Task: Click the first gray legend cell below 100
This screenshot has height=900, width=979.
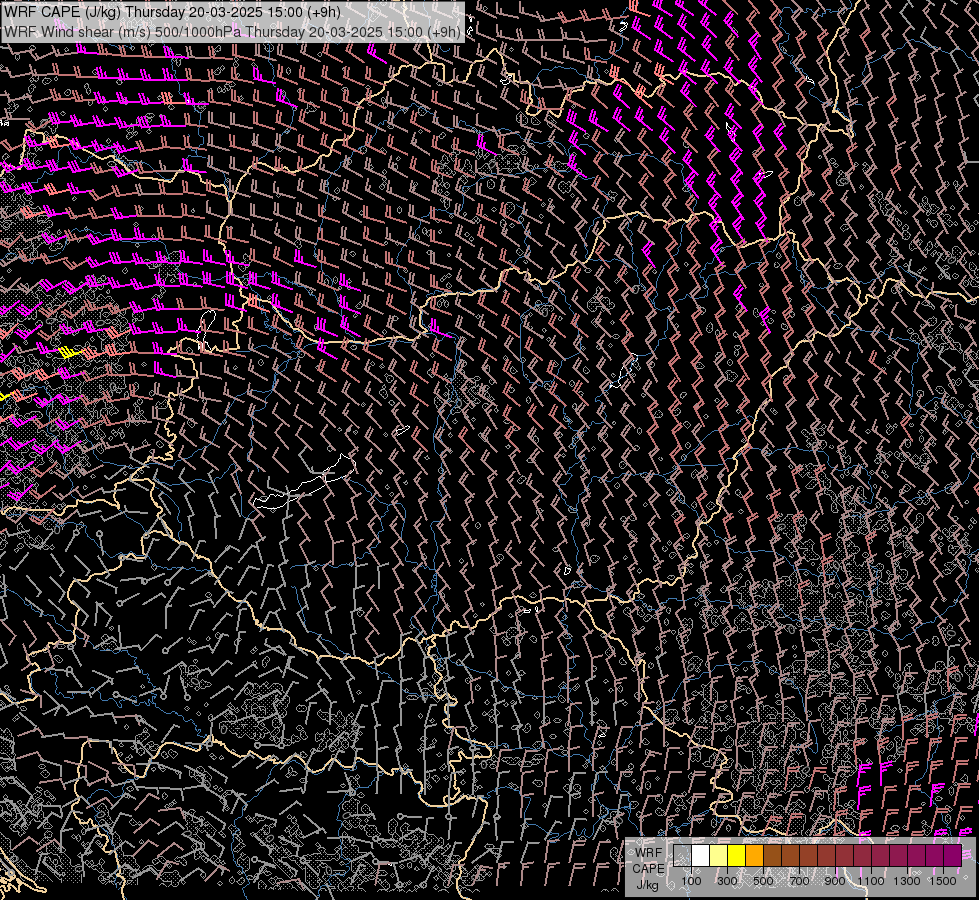Action: (682, 856)
